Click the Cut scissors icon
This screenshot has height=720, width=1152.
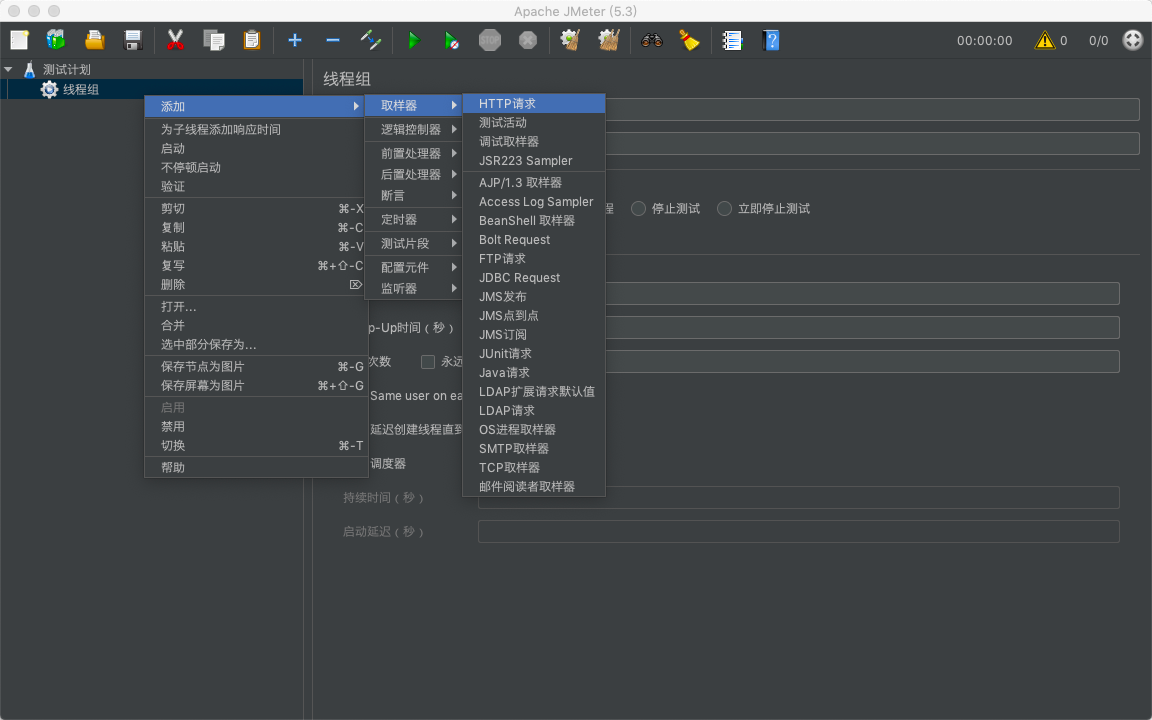pyautogui.click(x=175, y=40)
